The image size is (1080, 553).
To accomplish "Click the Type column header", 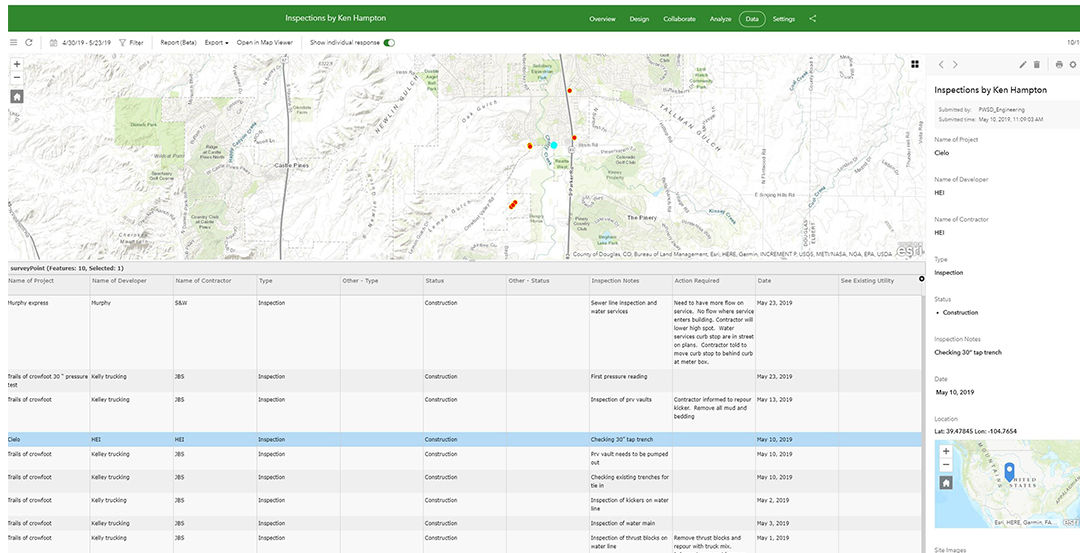I will [298, 281].
